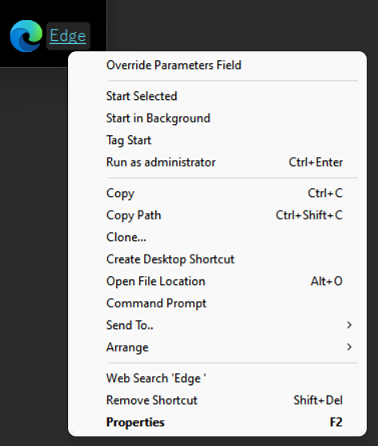
Task: Open Properties from the context menu
Action: pyautogui.click(x=217, y=422)
